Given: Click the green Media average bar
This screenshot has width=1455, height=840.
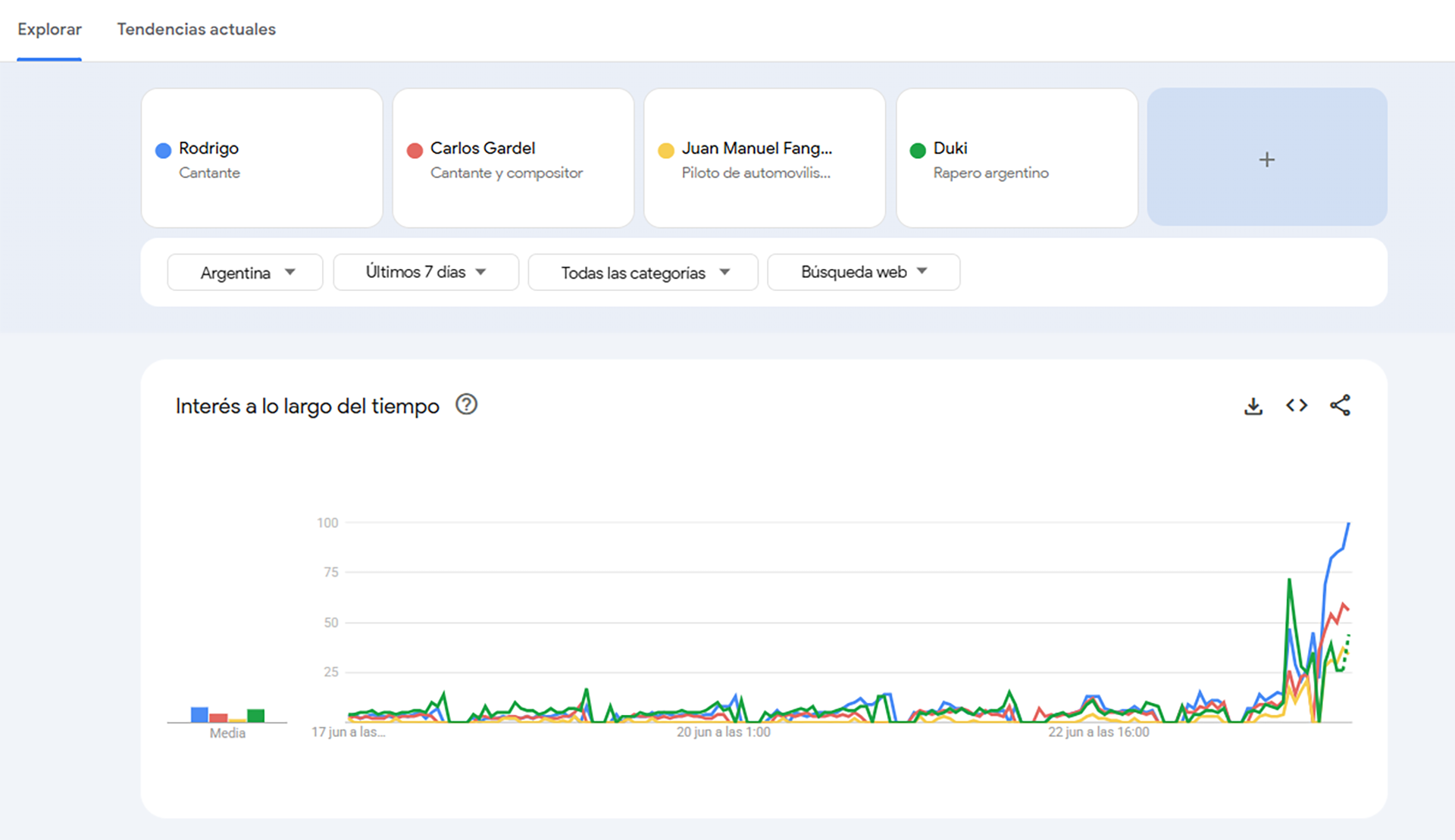Looking at the screenshot, I should pyautogui.click(x=256, y=716).
